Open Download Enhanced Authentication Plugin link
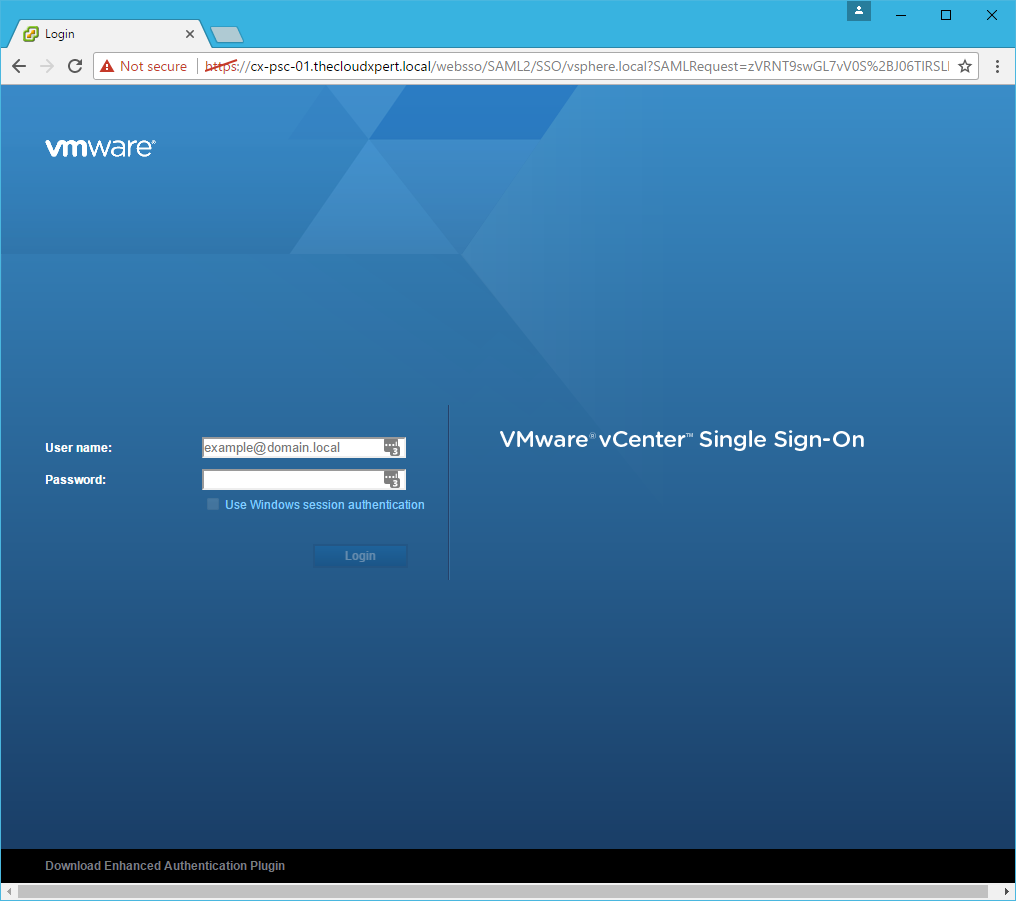 (x=165, y=866)
